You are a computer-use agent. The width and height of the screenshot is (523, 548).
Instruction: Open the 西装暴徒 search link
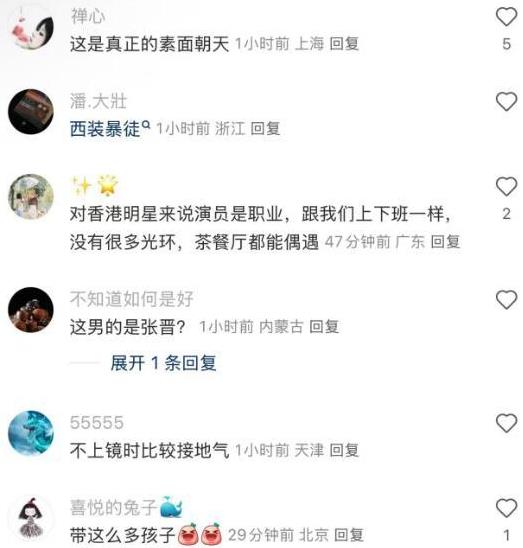tap(110, 128)
